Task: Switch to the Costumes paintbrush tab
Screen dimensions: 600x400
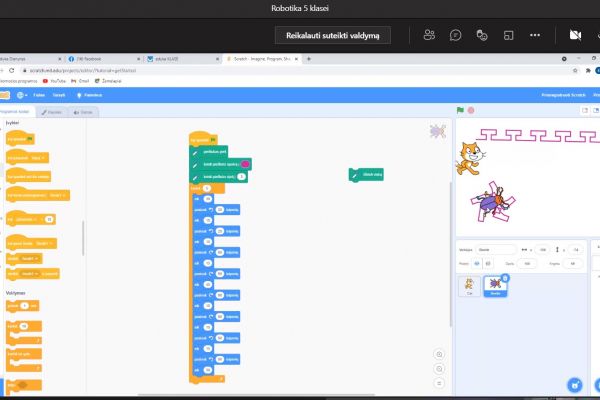Action: point(51,112)
